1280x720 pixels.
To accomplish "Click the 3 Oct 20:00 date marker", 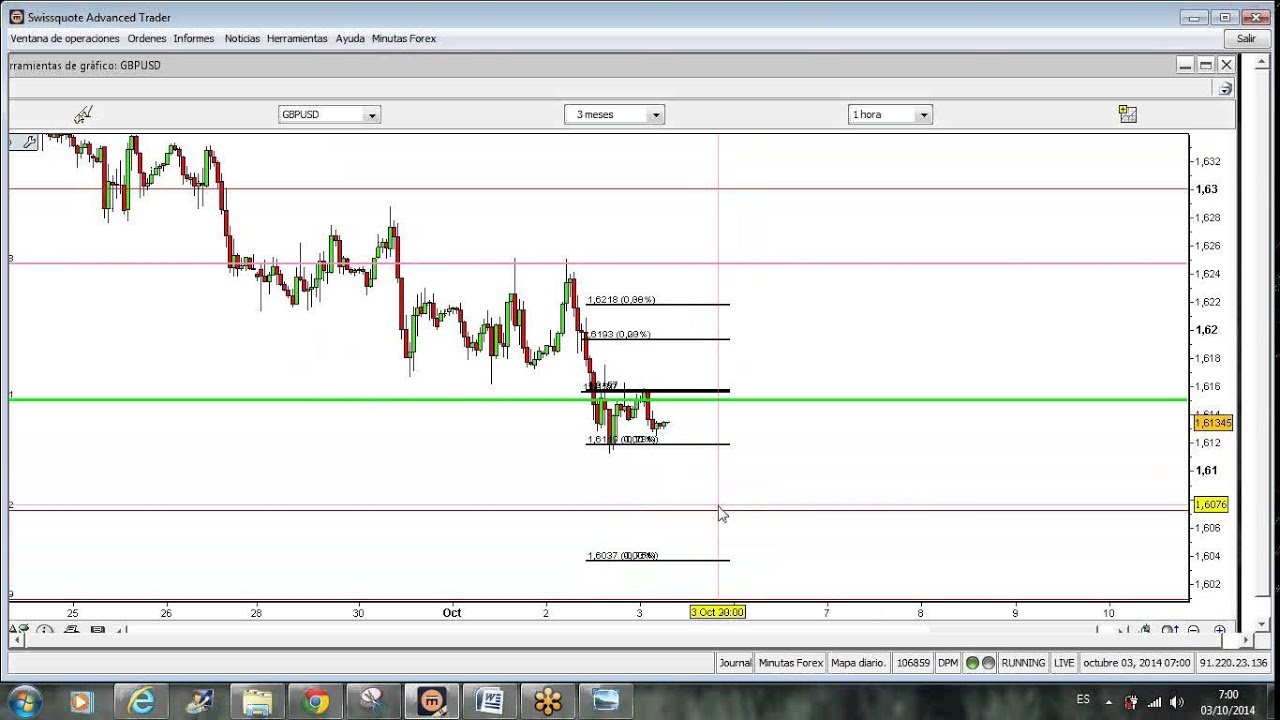I will (718, 612).
